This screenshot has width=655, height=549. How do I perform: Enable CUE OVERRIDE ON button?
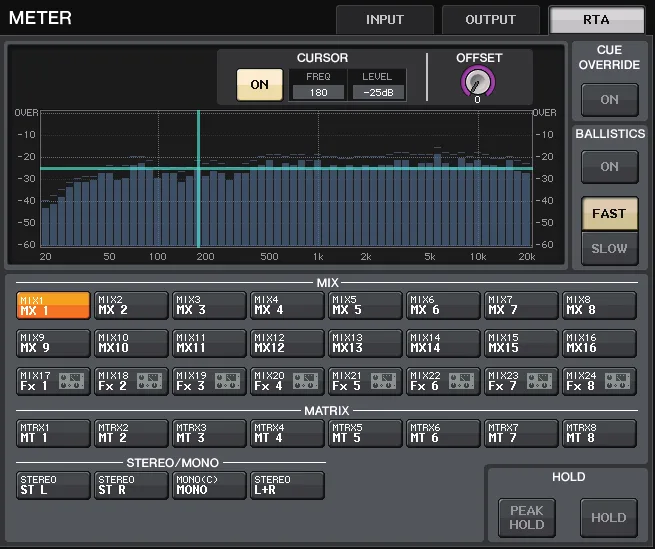point(609,100)
